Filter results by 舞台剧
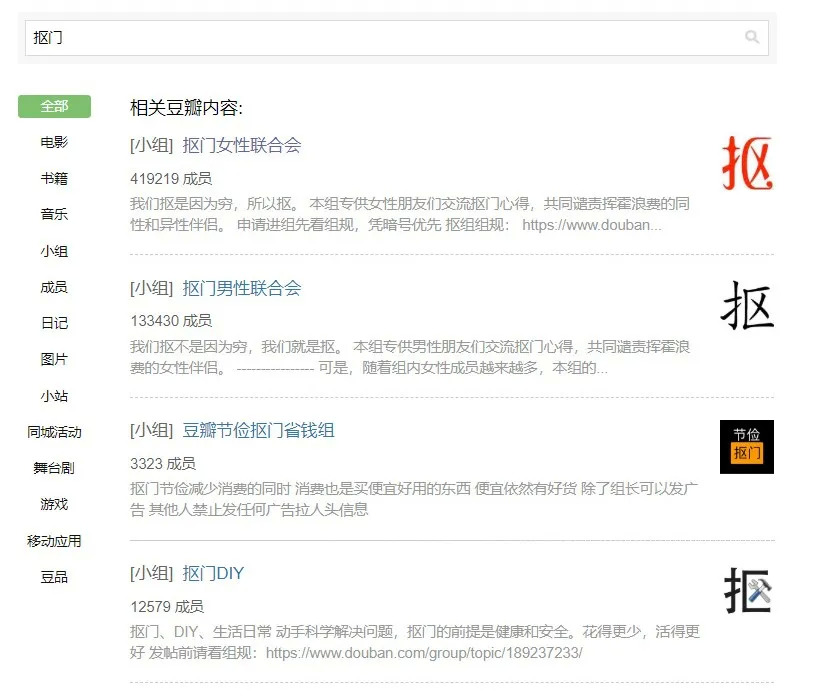Screen dimensions: 832x696 click(x=54, y=468)
